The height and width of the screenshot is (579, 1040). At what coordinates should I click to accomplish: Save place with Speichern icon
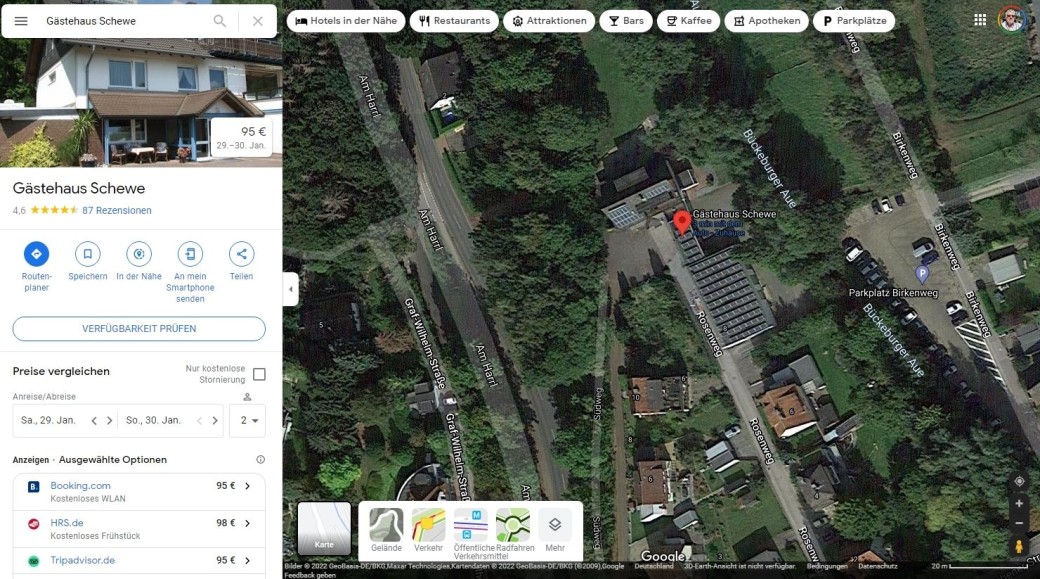[88, 254]
